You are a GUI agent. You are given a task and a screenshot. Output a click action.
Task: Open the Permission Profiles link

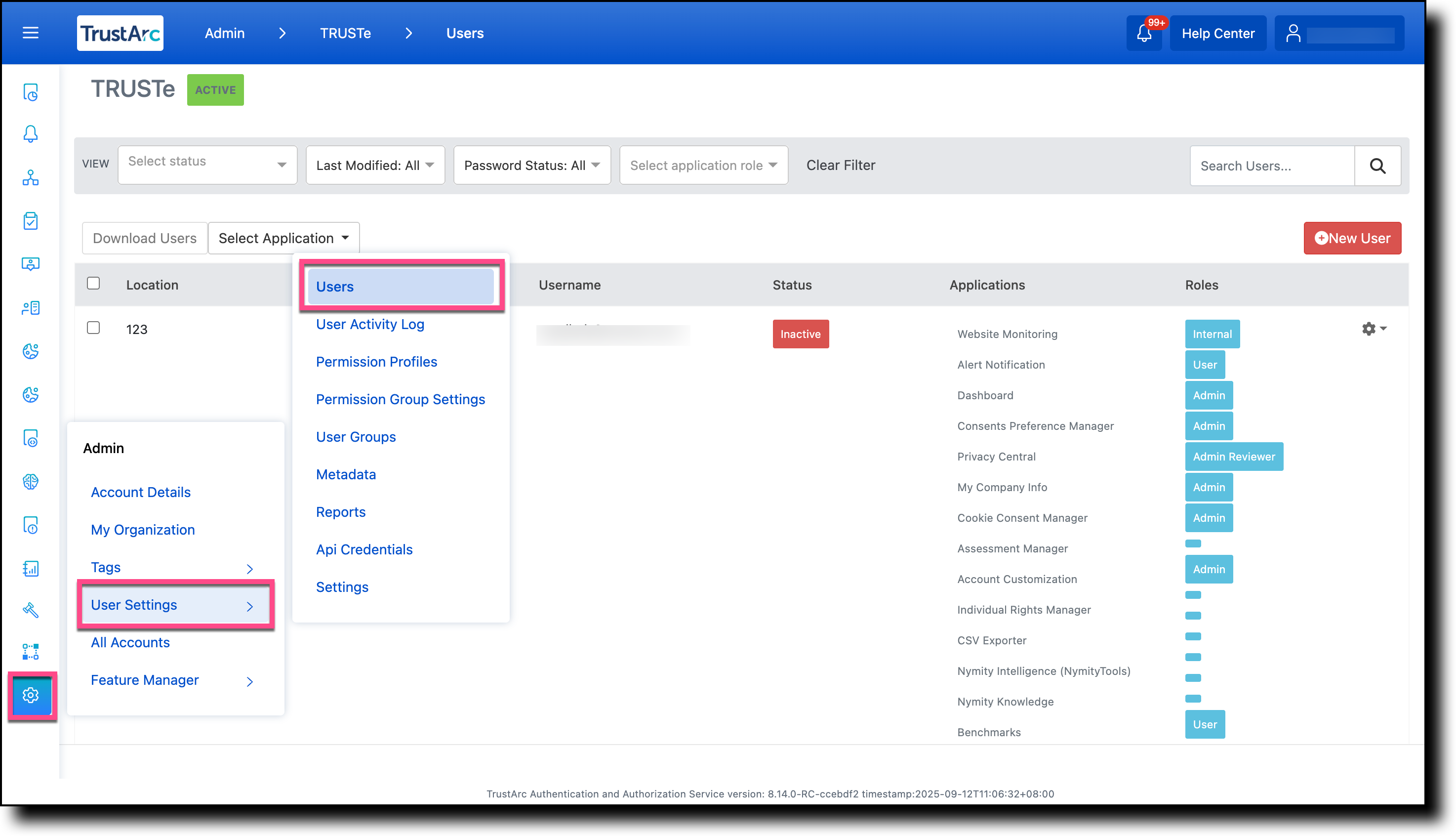[376, 361]
